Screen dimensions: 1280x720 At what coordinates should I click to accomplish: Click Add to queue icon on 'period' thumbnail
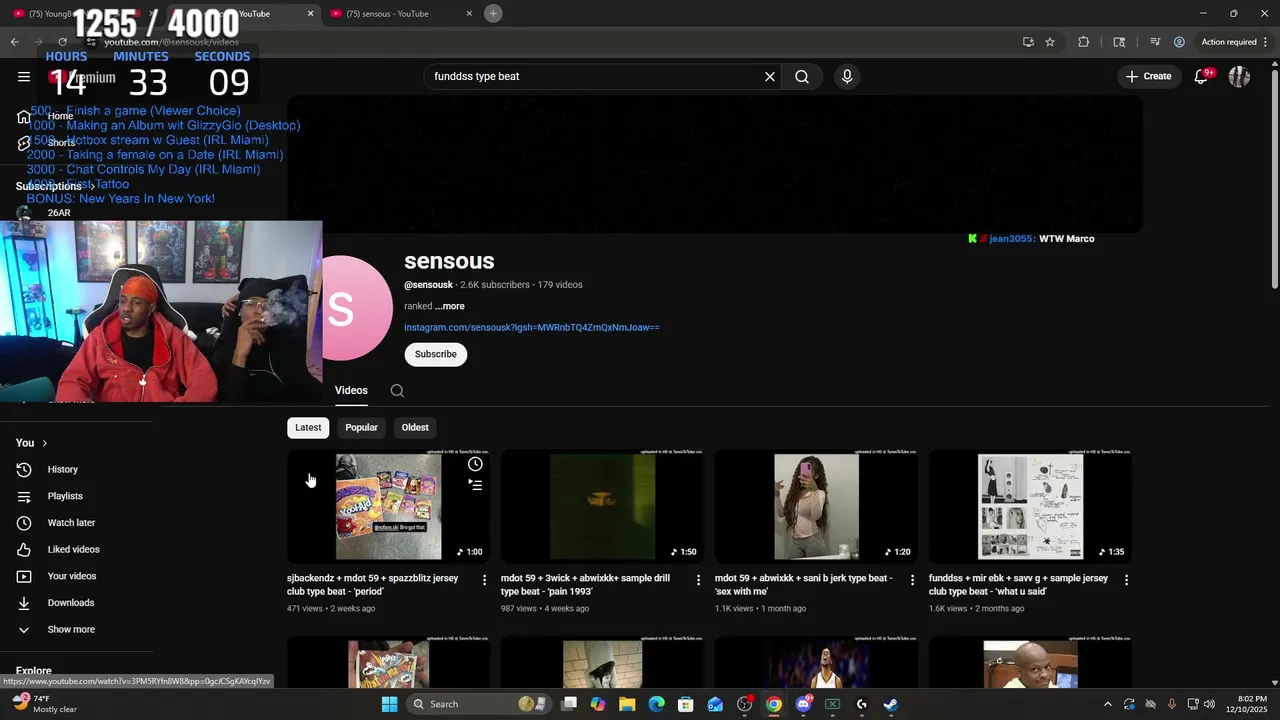pyautogui.click(x=475, y=485)
